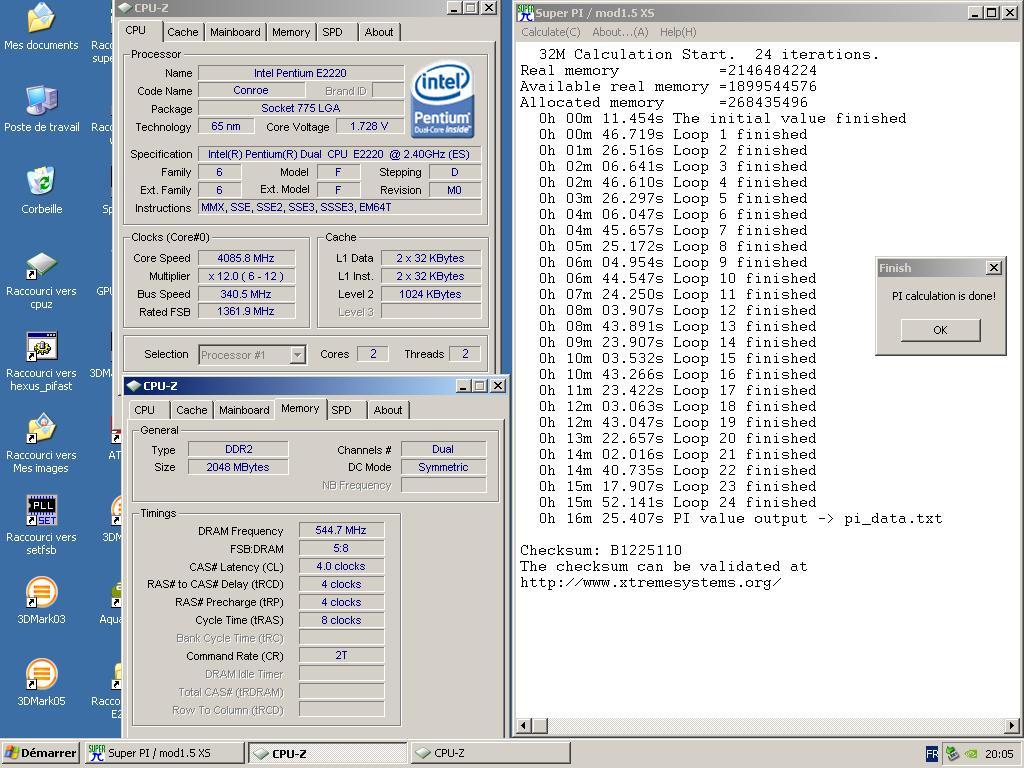Click the Loop 24 finished line
Screen dimensions: 1024x768
[678, 502]
